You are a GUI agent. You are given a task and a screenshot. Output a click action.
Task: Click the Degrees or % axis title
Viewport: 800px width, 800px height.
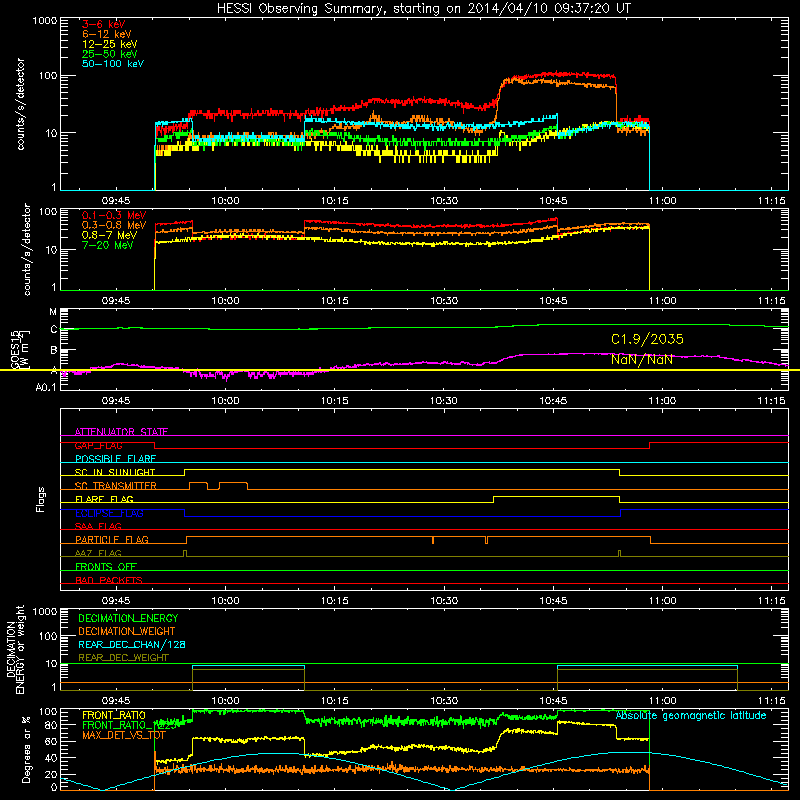pos(26,749)
